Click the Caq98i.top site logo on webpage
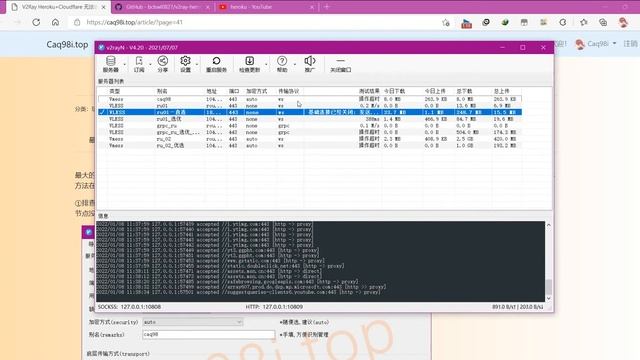The height and width of the screenshot is (360, 640). (67, 44)
